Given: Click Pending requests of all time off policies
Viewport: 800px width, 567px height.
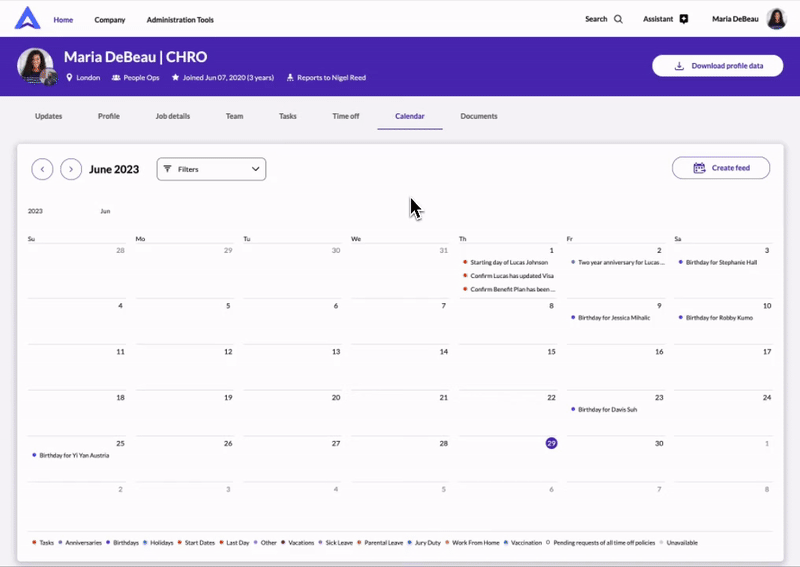Looking at the screenshot, I should tap(601, 543).
